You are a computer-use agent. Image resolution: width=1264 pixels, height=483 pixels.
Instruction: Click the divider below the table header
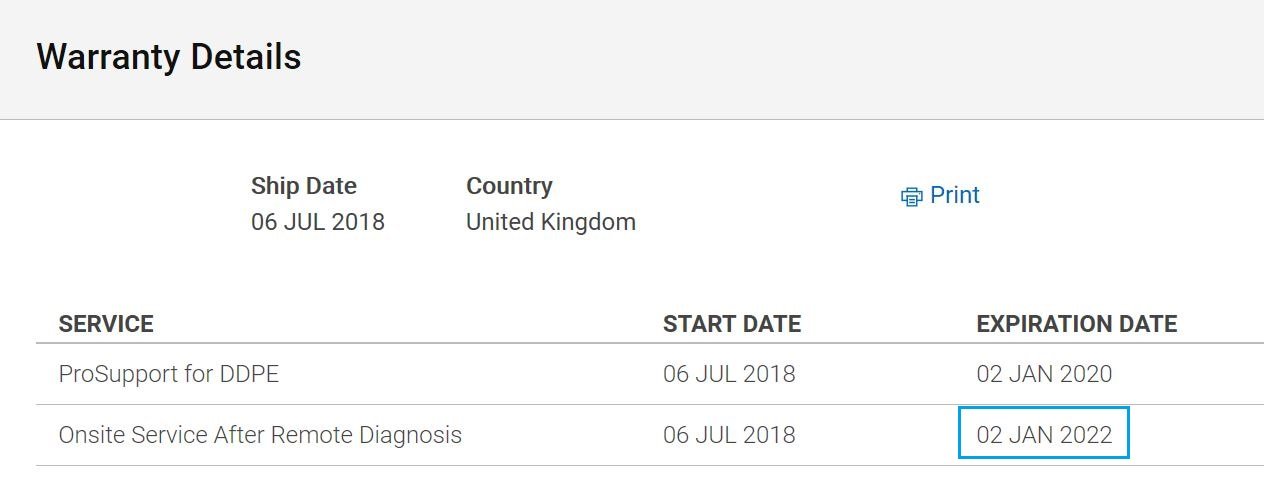pos(650,343)
